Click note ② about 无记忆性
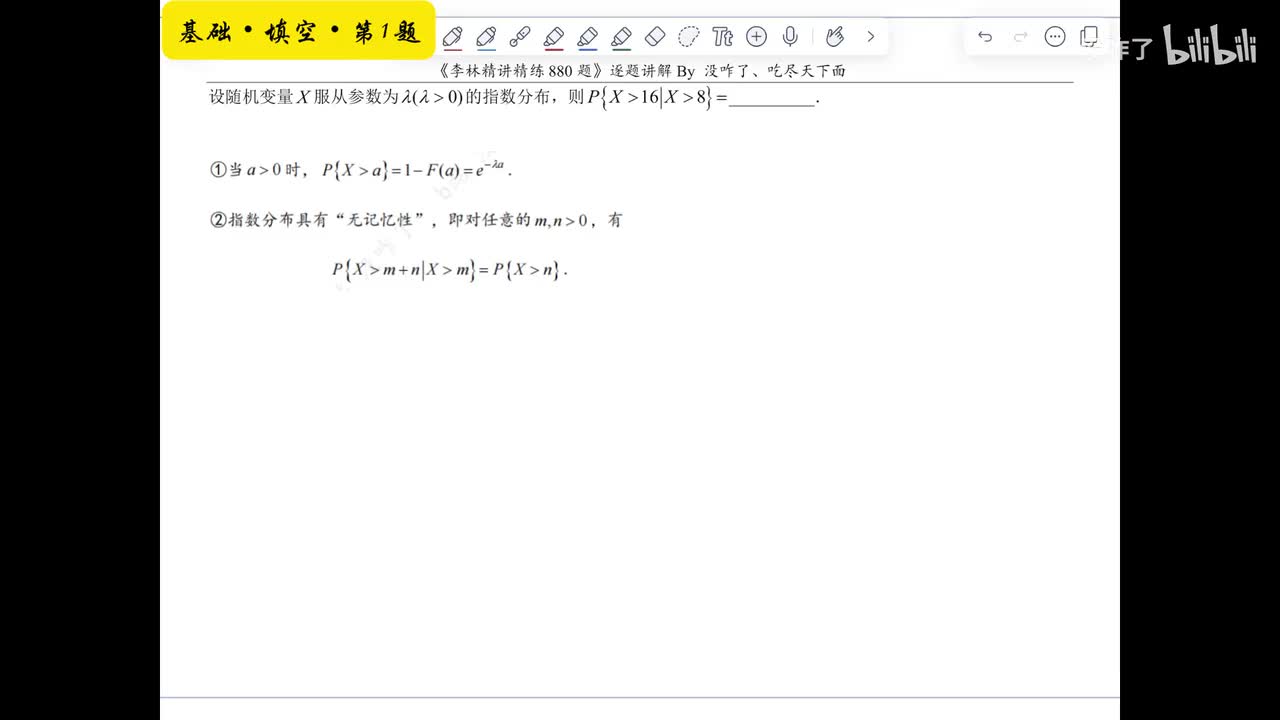The width and height of the screenshot is (1280, 720). (415, 220)
